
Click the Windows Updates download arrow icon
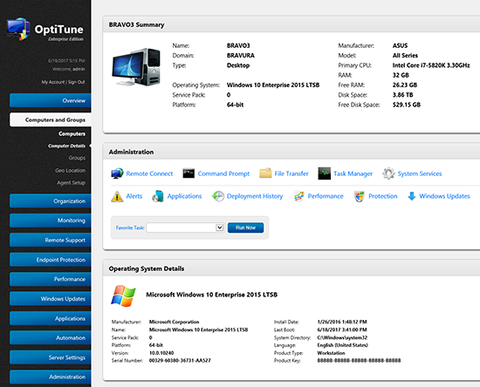(412, 196)
